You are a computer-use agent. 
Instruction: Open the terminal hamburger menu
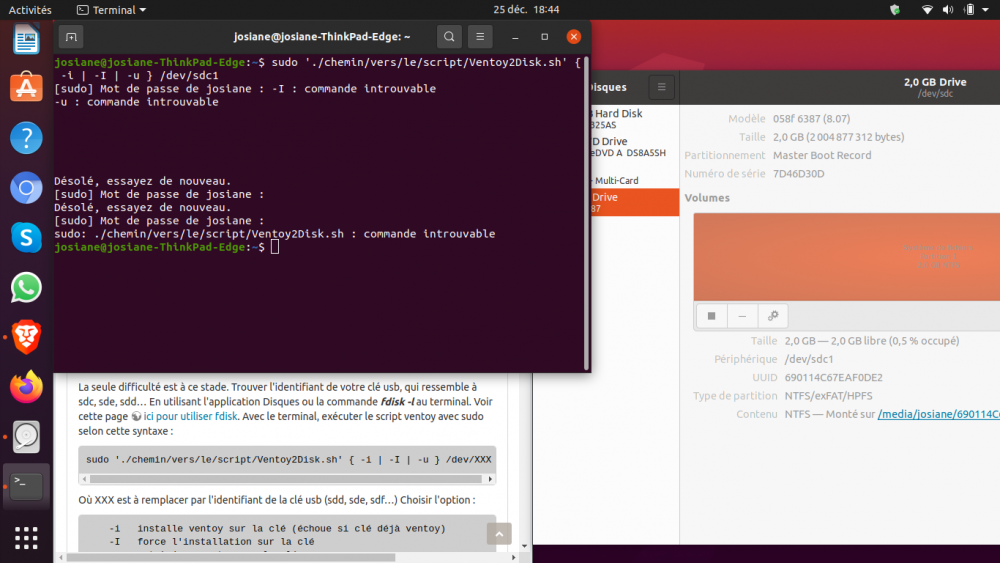pos(480,37)
